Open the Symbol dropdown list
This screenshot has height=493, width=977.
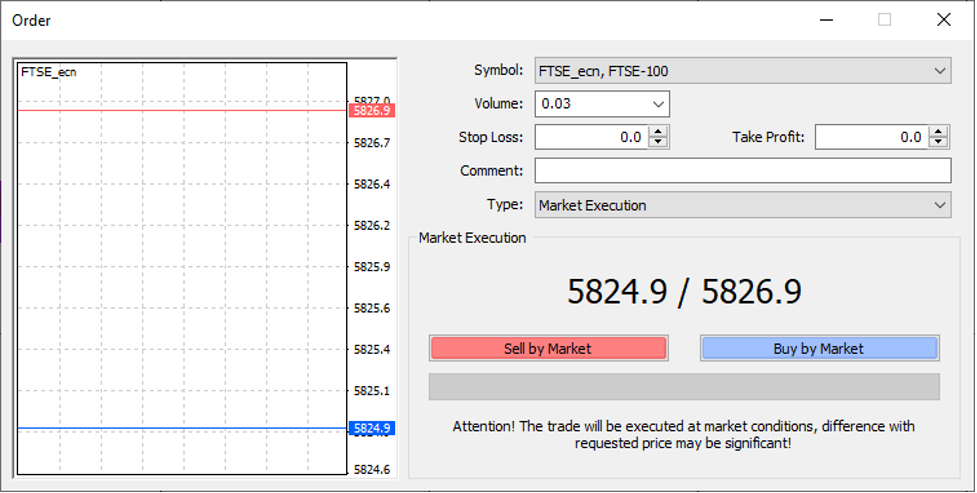(940, 71)
